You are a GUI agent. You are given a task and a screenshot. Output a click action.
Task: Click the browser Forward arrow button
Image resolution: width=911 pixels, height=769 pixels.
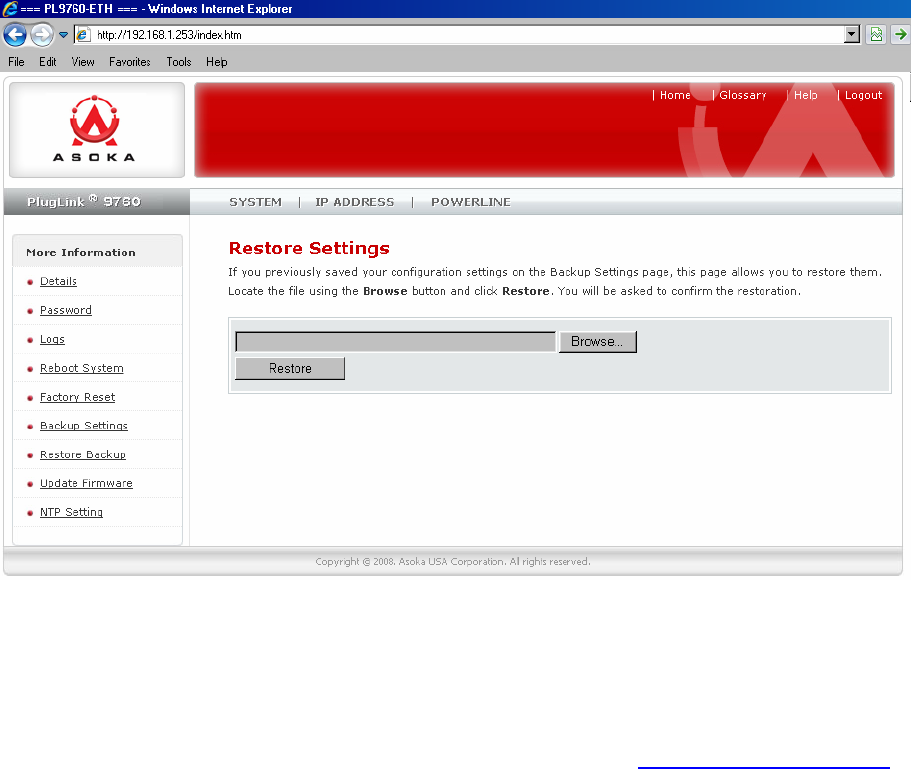pos(42,35)
